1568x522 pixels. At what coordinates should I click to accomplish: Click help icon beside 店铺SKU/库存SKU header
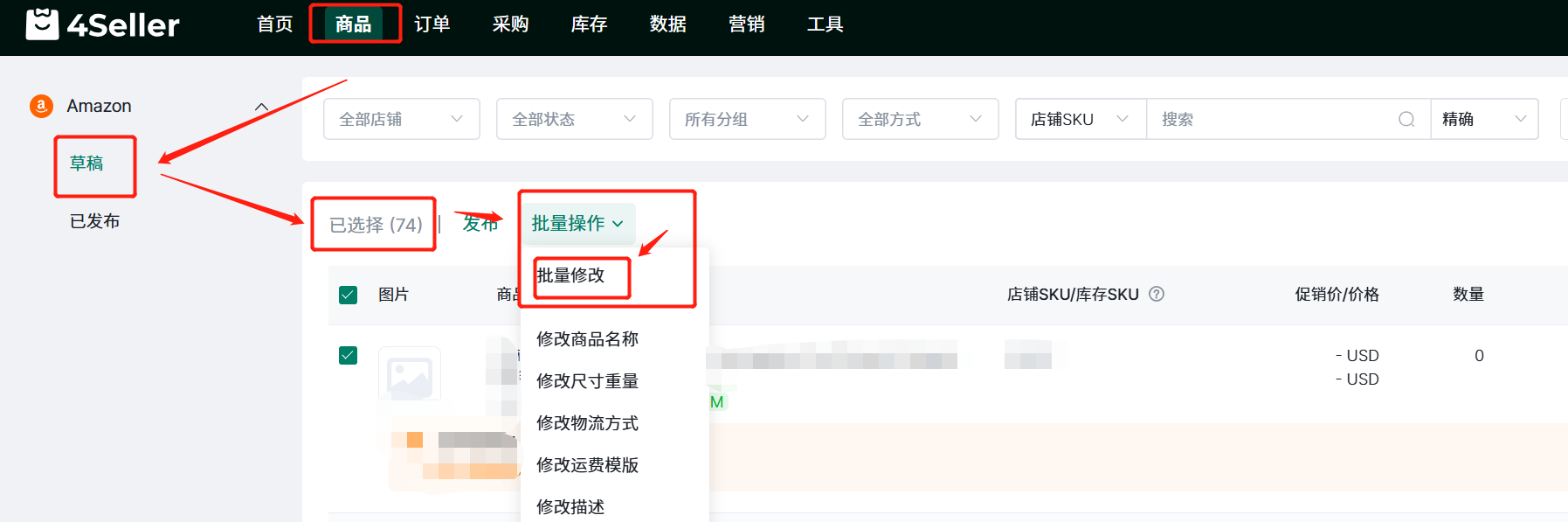coord(1157,294)
